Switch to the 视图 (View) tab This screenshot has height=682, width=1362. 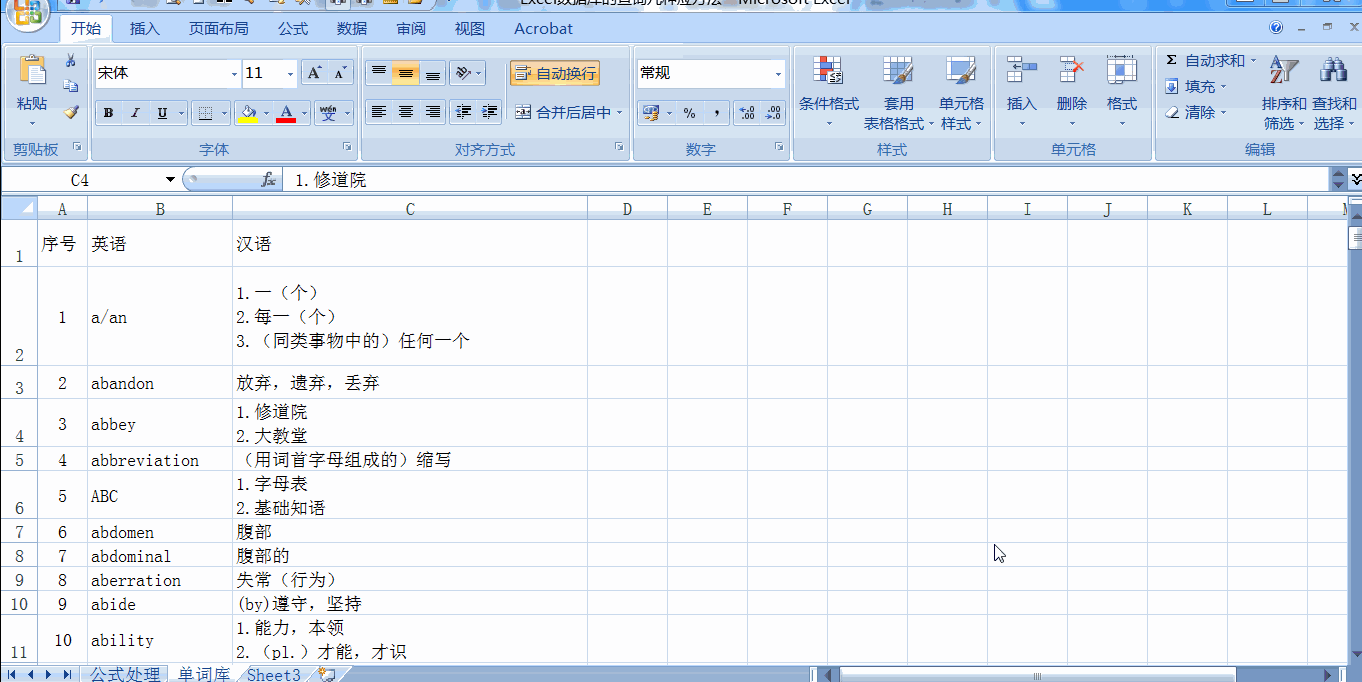470,28
